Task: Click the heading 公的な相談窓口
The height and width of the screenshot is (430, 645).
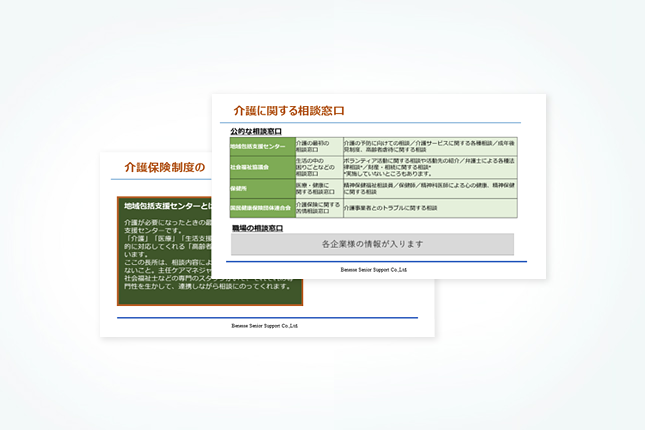Action: coord(256,132)
